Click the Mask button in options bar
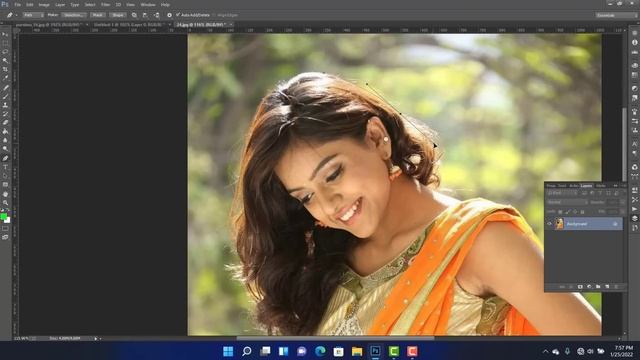Viewport: 640px width, 360px height. (x=98, y=15)
